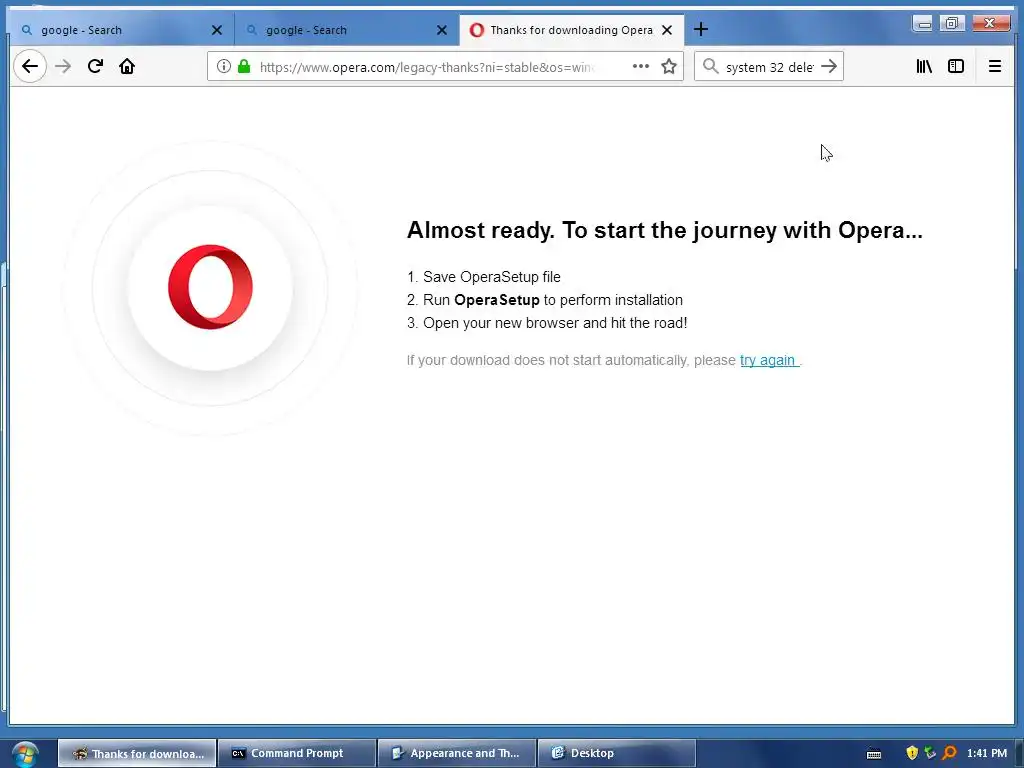Go back to the previous page
This screenshot has width=1024, height=768.
29,66
